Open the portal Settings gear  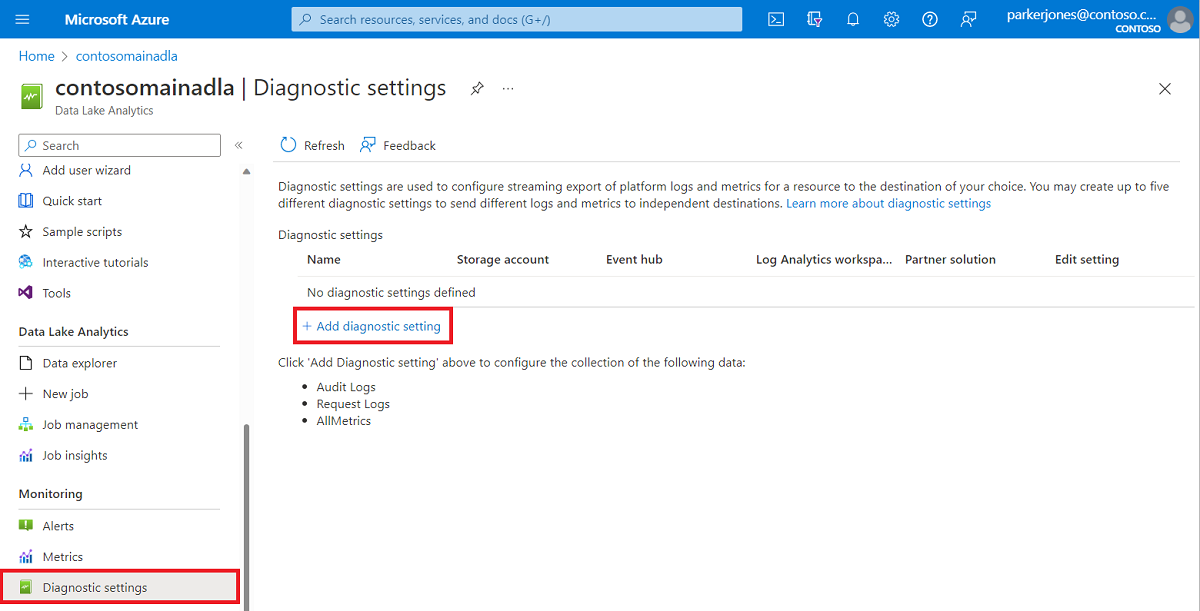[x=891, y=19]
